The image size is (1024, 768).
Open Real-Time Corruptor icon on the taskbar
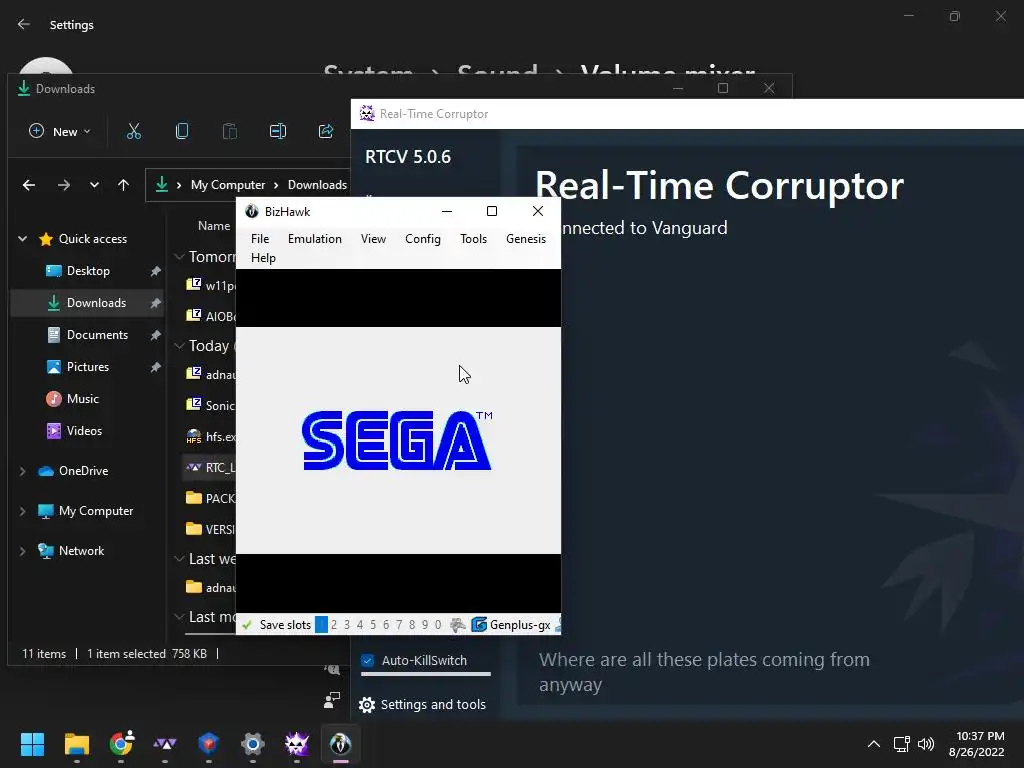click(x=296, y=744)
